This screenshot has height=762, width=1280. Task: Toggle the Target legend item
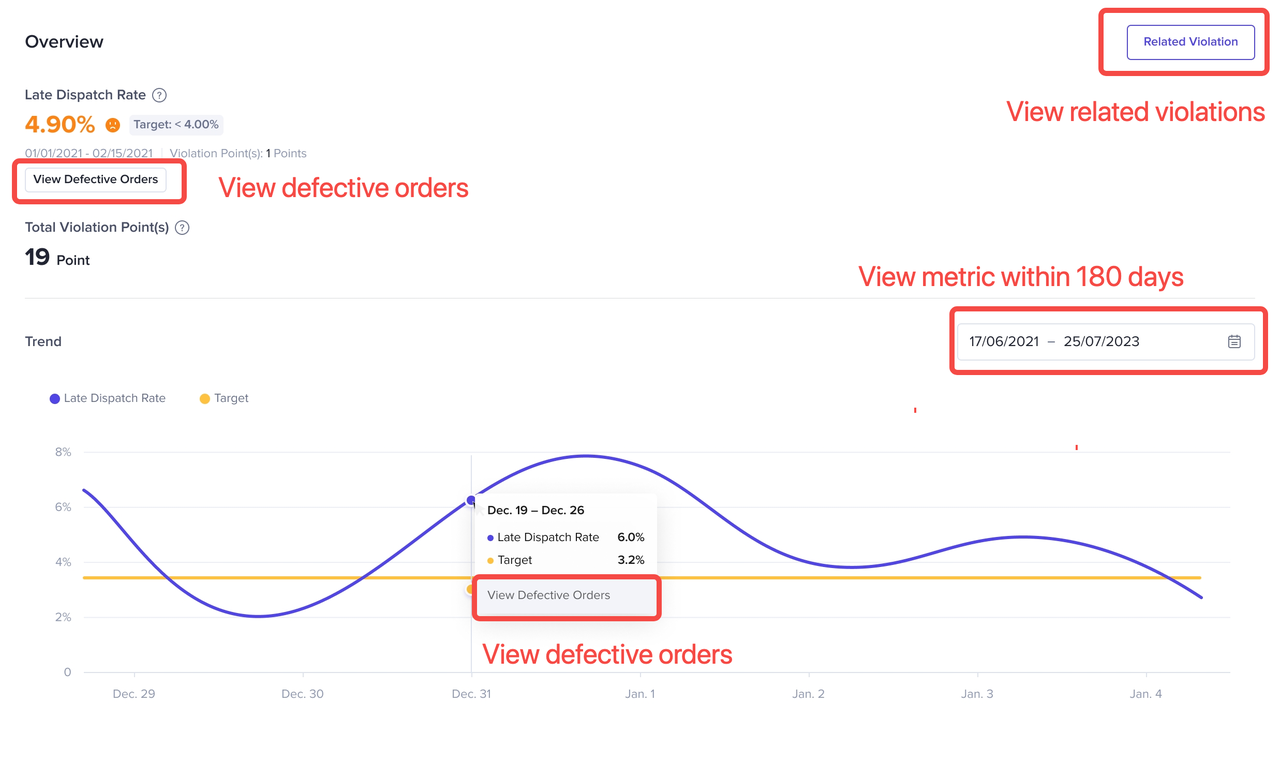click(x=223, y=398)
